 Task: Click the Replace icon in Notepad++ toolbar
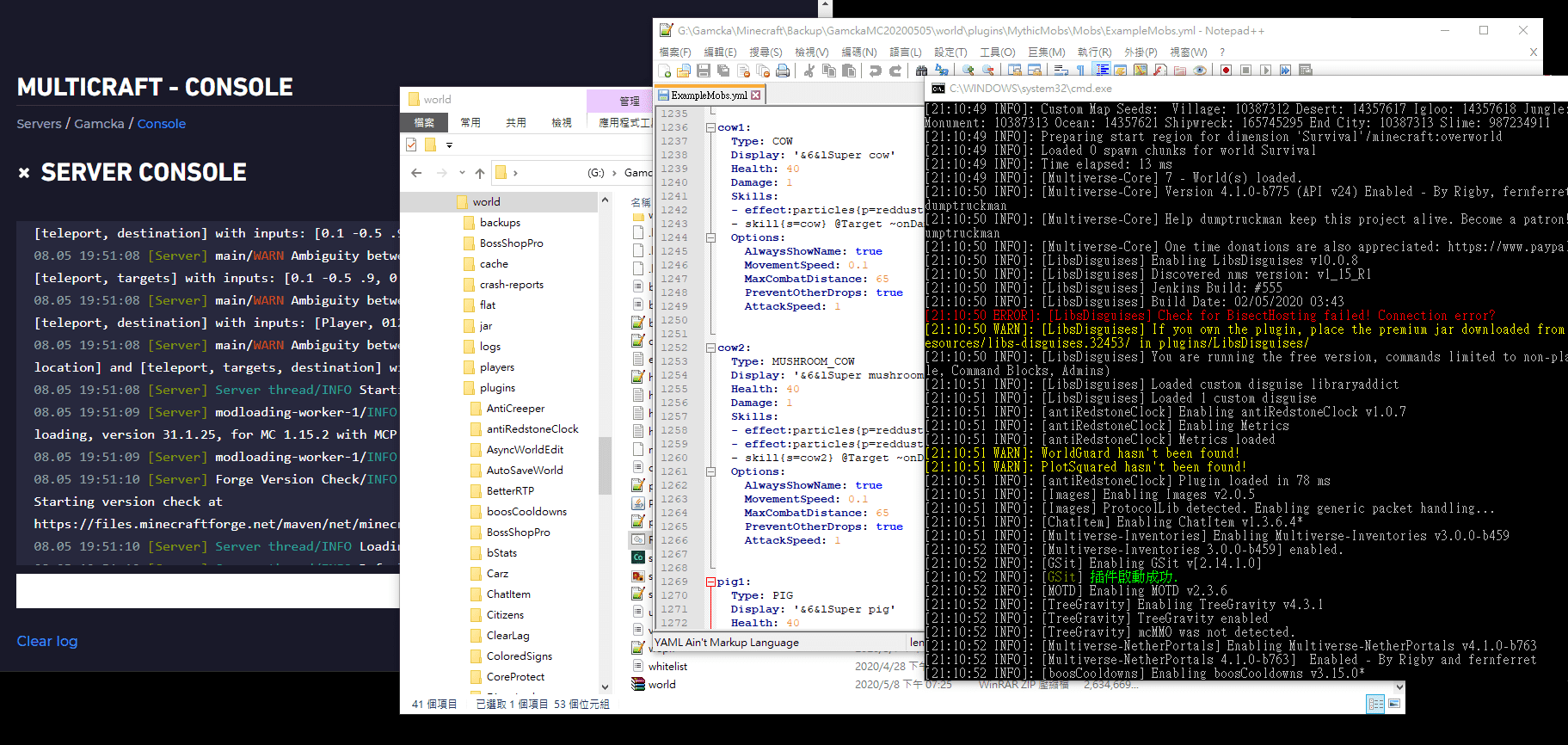(941, 71)
